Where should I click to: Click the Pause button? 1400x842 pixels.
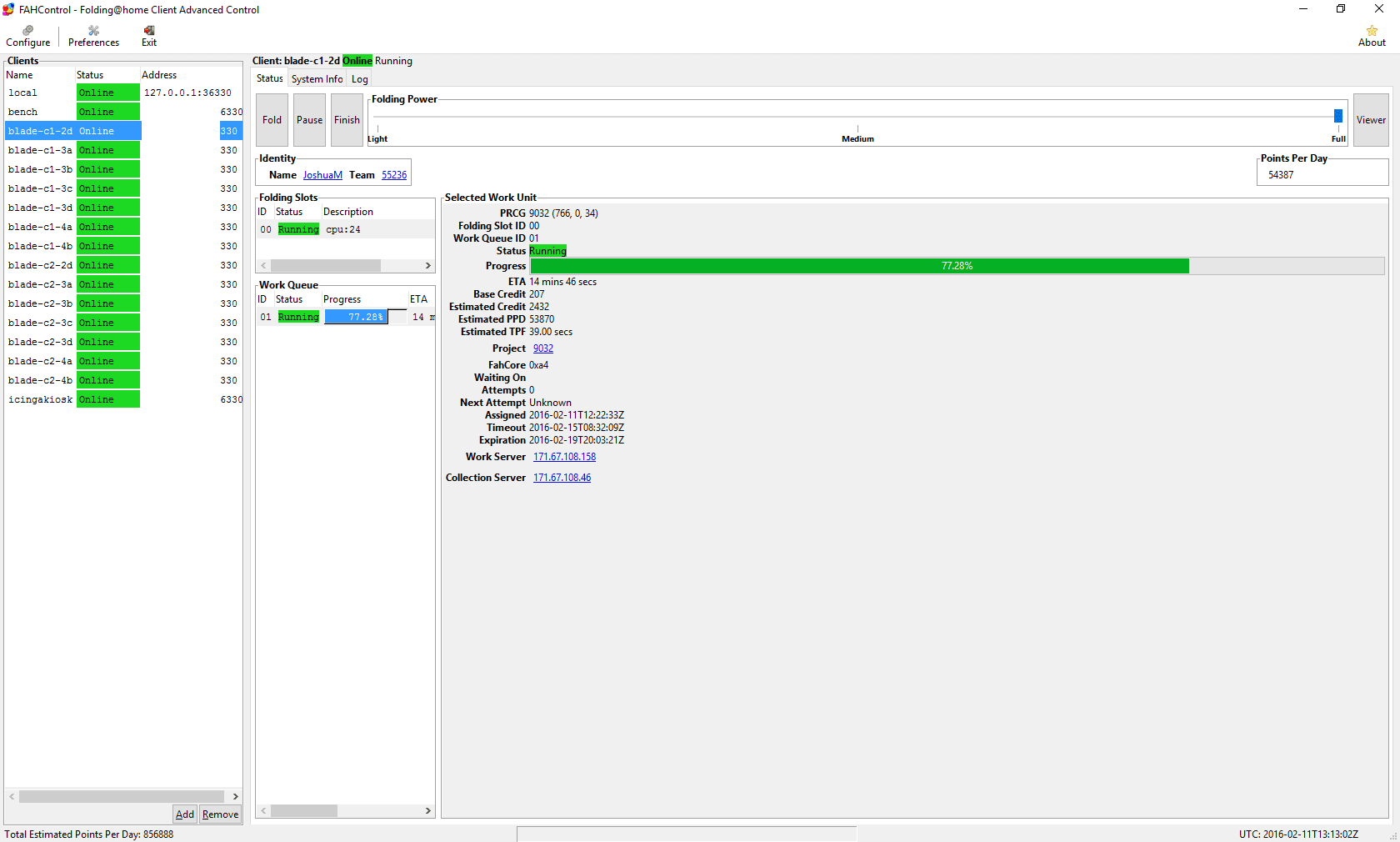tap(309, 120)
